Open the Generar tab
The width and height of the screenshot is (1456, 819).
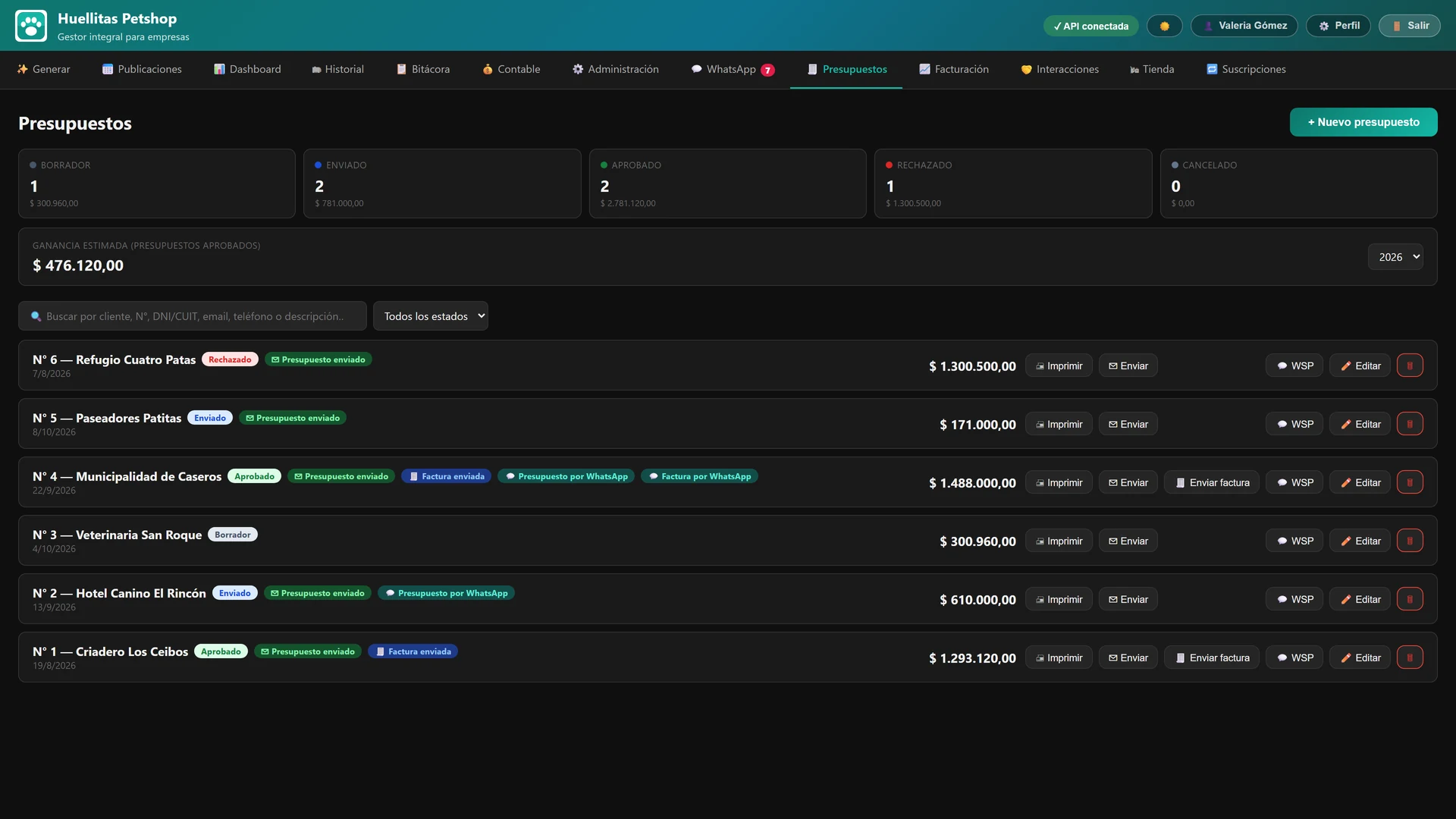click(x=43, y=69)
